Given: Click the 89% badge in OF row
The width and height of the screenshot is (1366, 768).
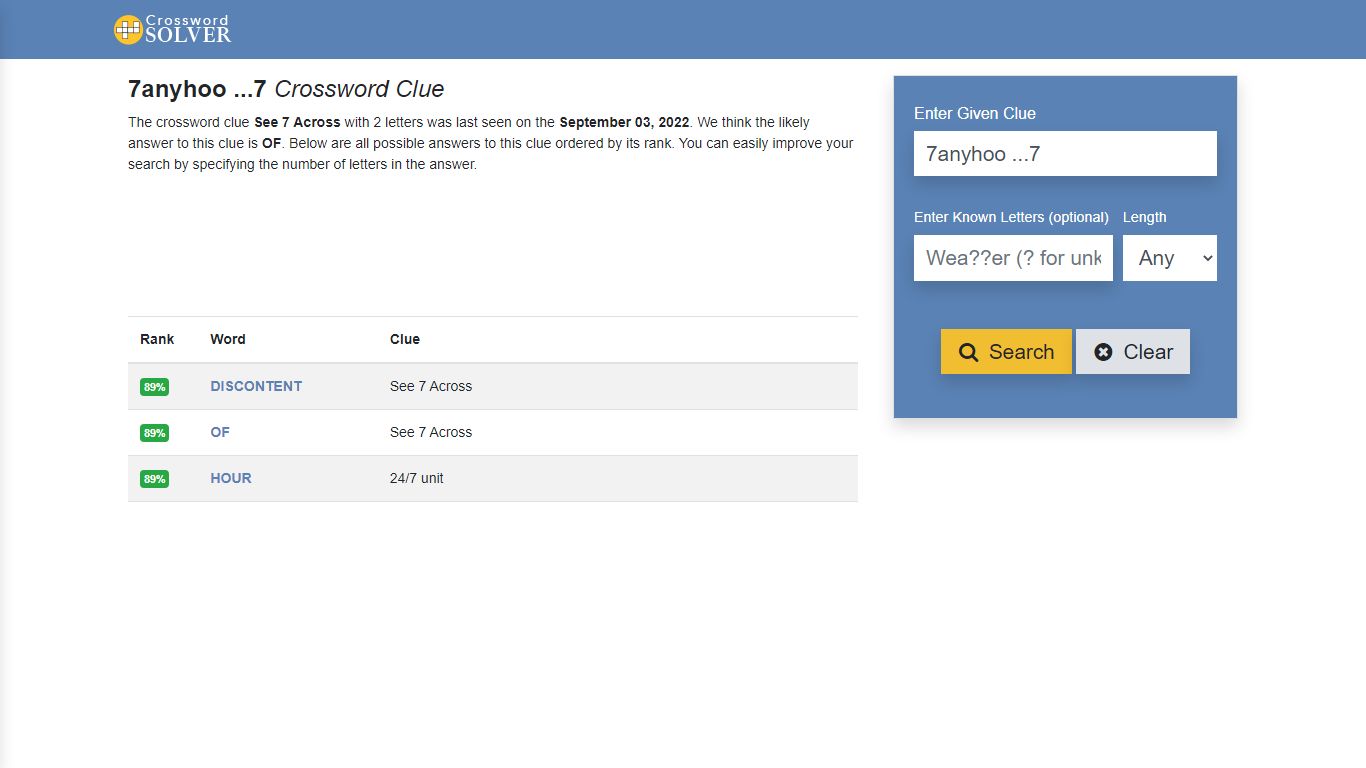Looking at the screenshot, I should [154, 433].
